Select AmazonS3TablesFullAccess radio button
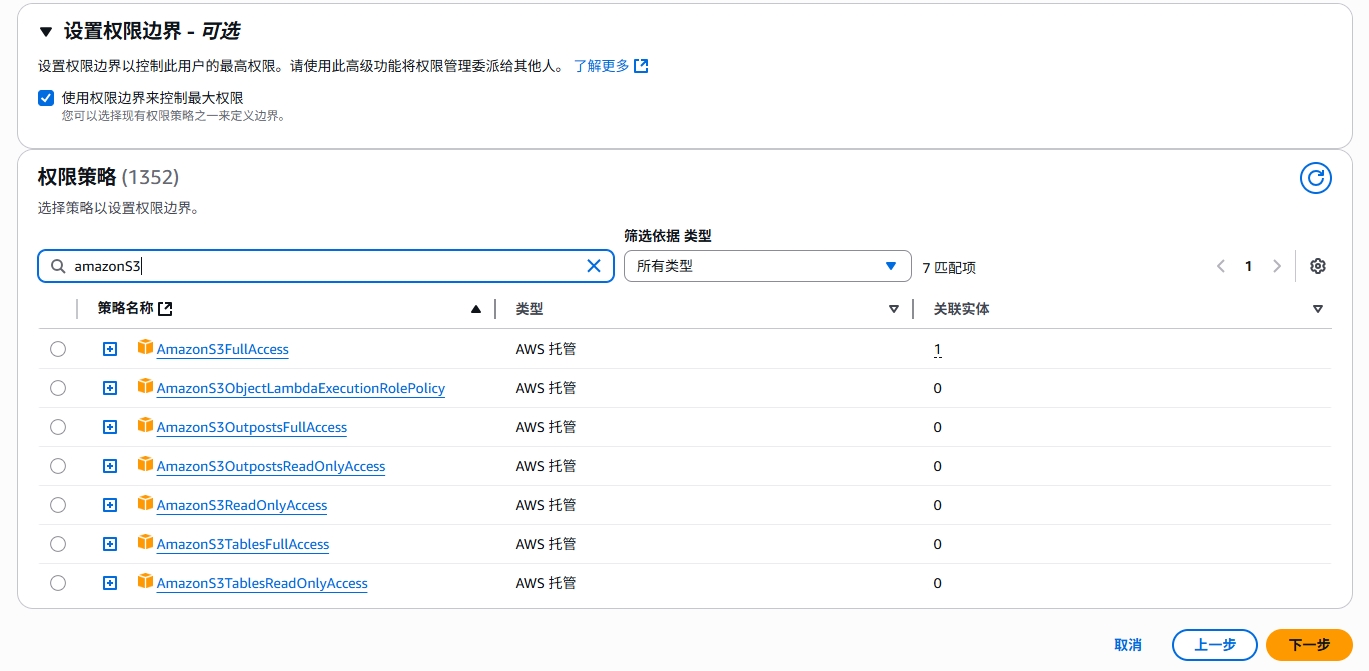The height and width of the screenshot is (671, 1369). (x=58, y=544)
